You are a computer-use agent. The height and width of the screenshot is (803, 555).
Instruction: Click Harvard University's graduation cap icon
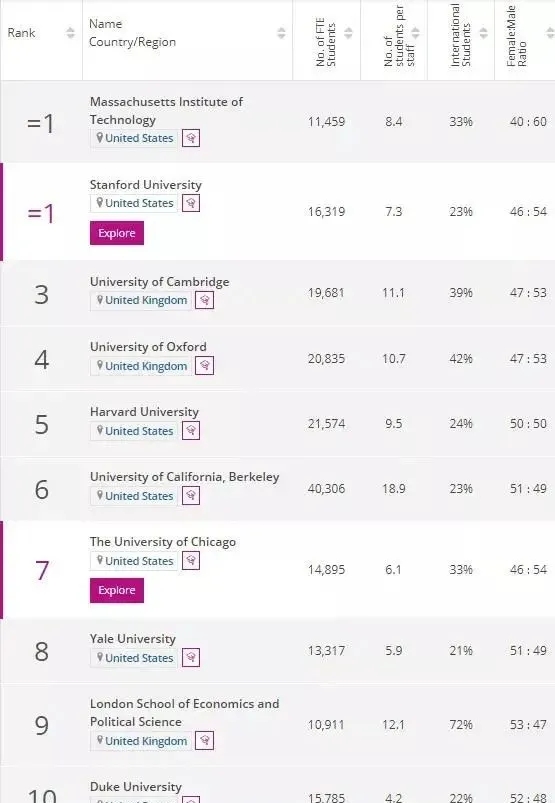(191, 431)
